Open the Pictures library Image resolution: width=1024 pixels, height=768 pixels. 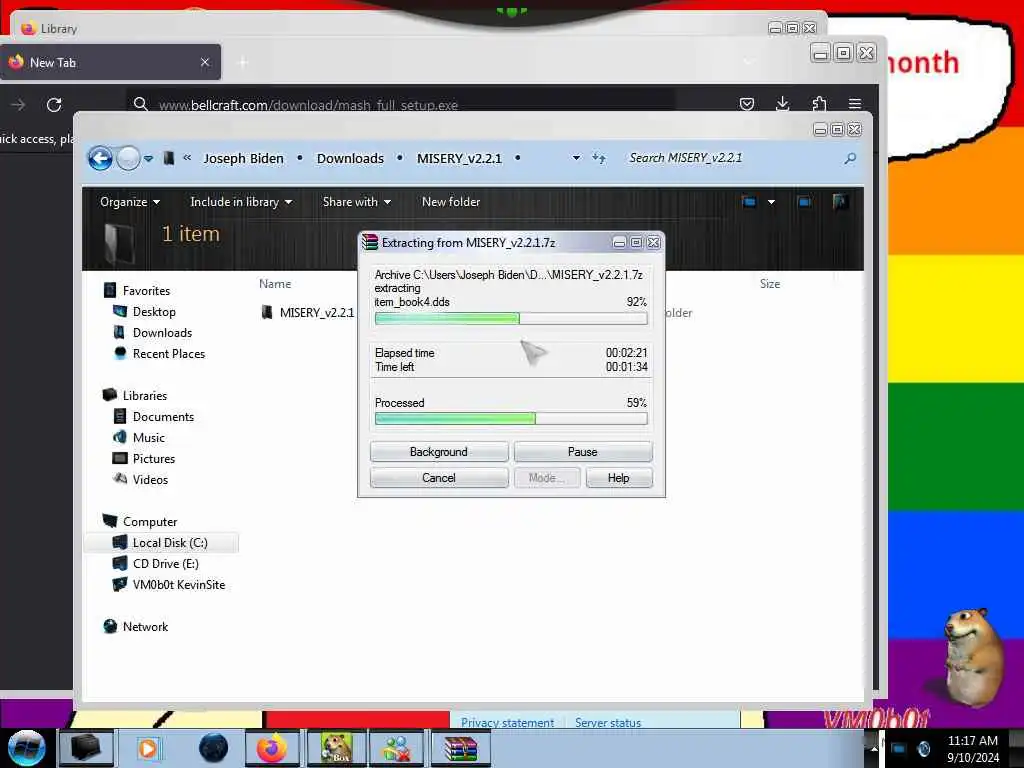click(154, 458)
